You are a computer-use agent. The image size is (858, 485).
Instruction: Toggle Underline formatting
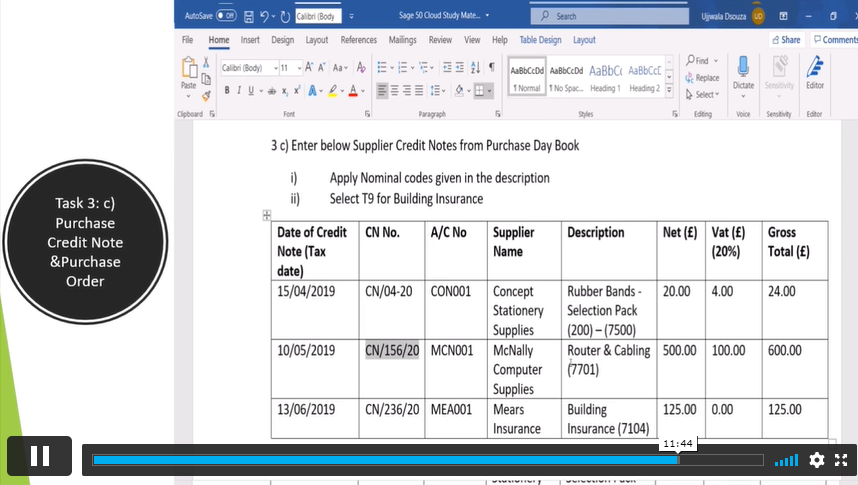pyautogui.click(x=251, y=90)
